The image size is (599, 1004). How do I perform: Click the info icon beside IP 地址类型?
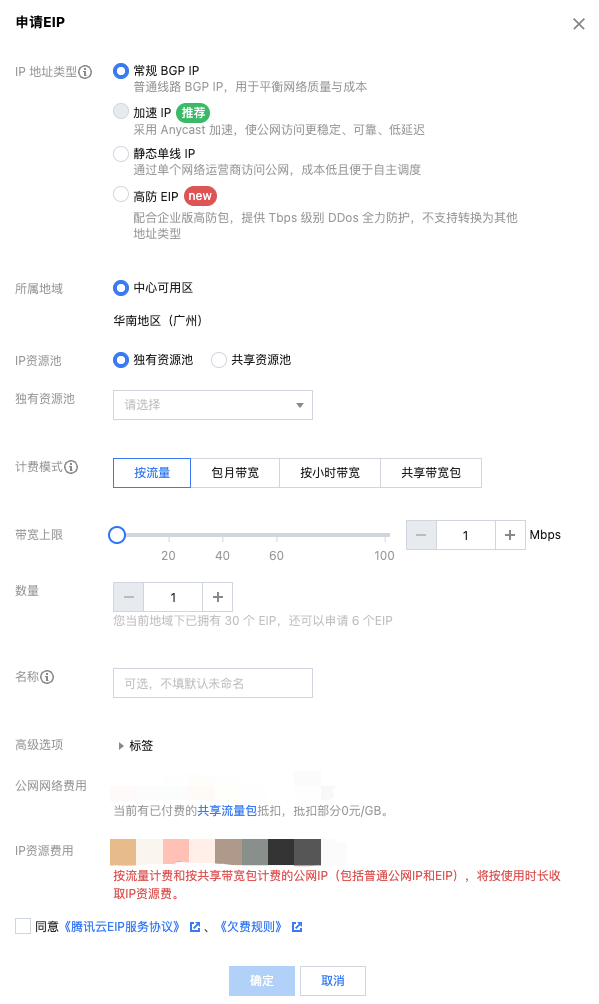tap(85, 72)
